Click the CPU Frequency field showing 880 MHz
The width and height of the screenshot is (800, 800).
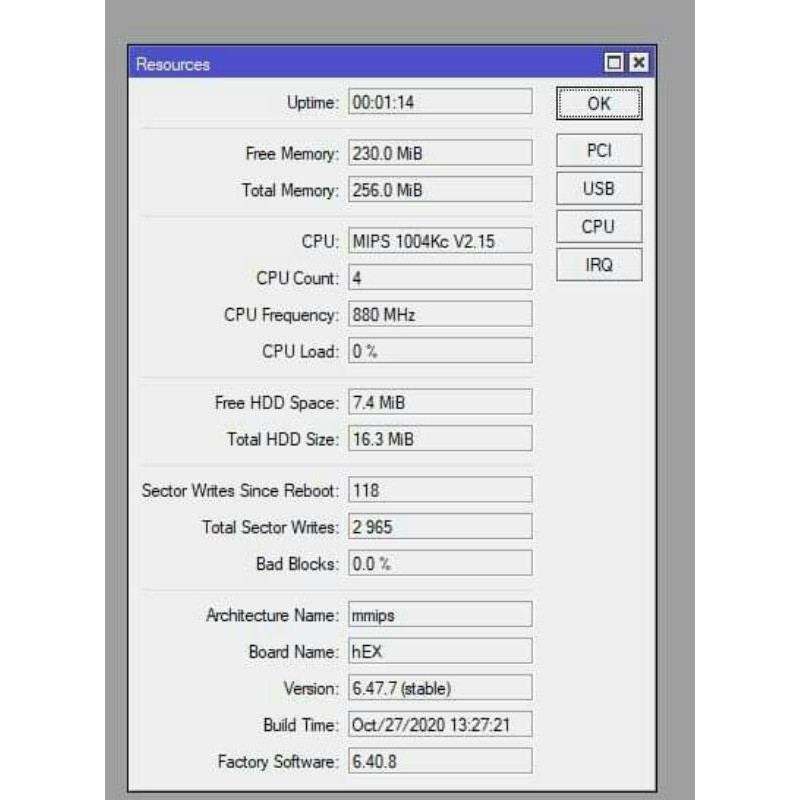tap(438, 314)
